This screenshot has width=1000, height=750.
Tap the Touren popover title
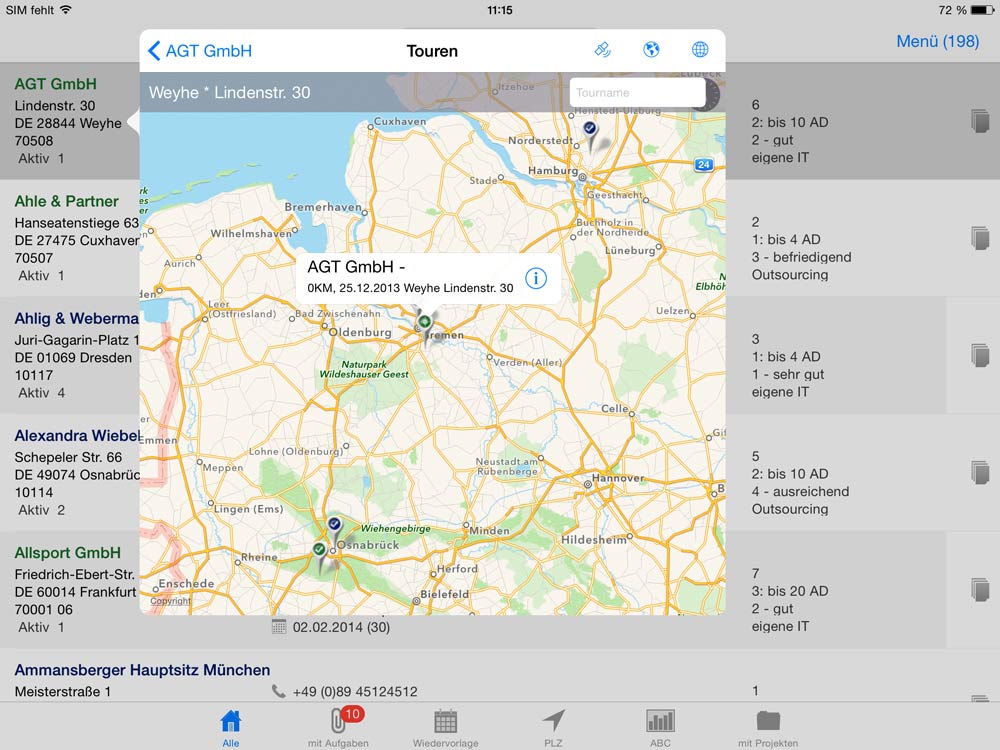pyautogui.click(x=432, y=51)
